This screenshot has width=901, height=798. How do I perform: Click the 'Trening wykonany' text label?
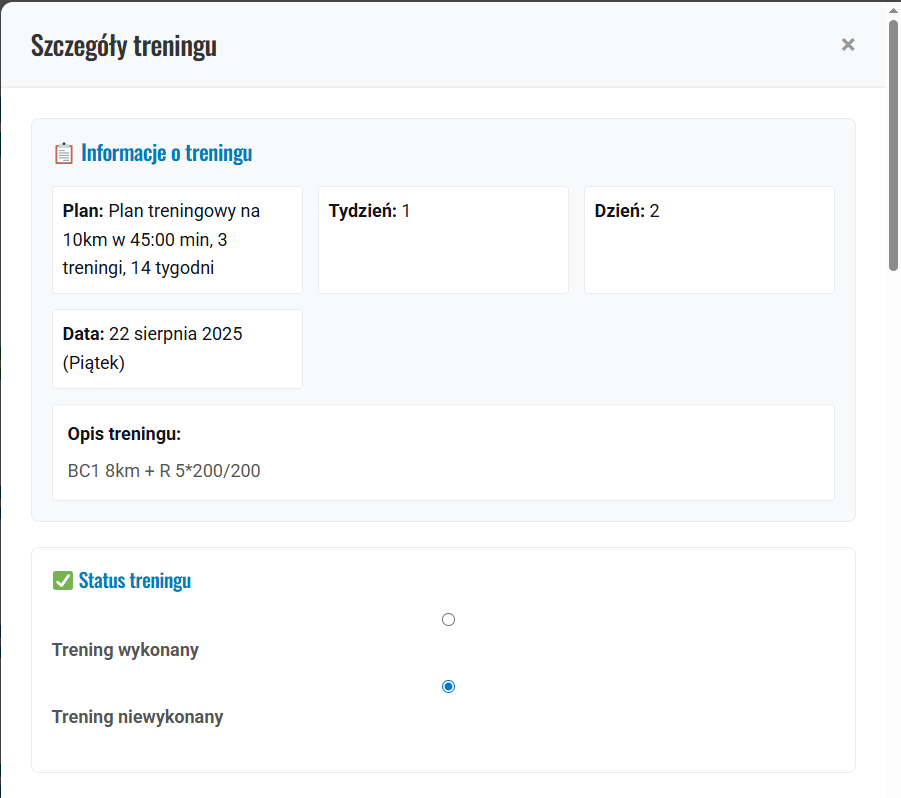click(125, 650)
